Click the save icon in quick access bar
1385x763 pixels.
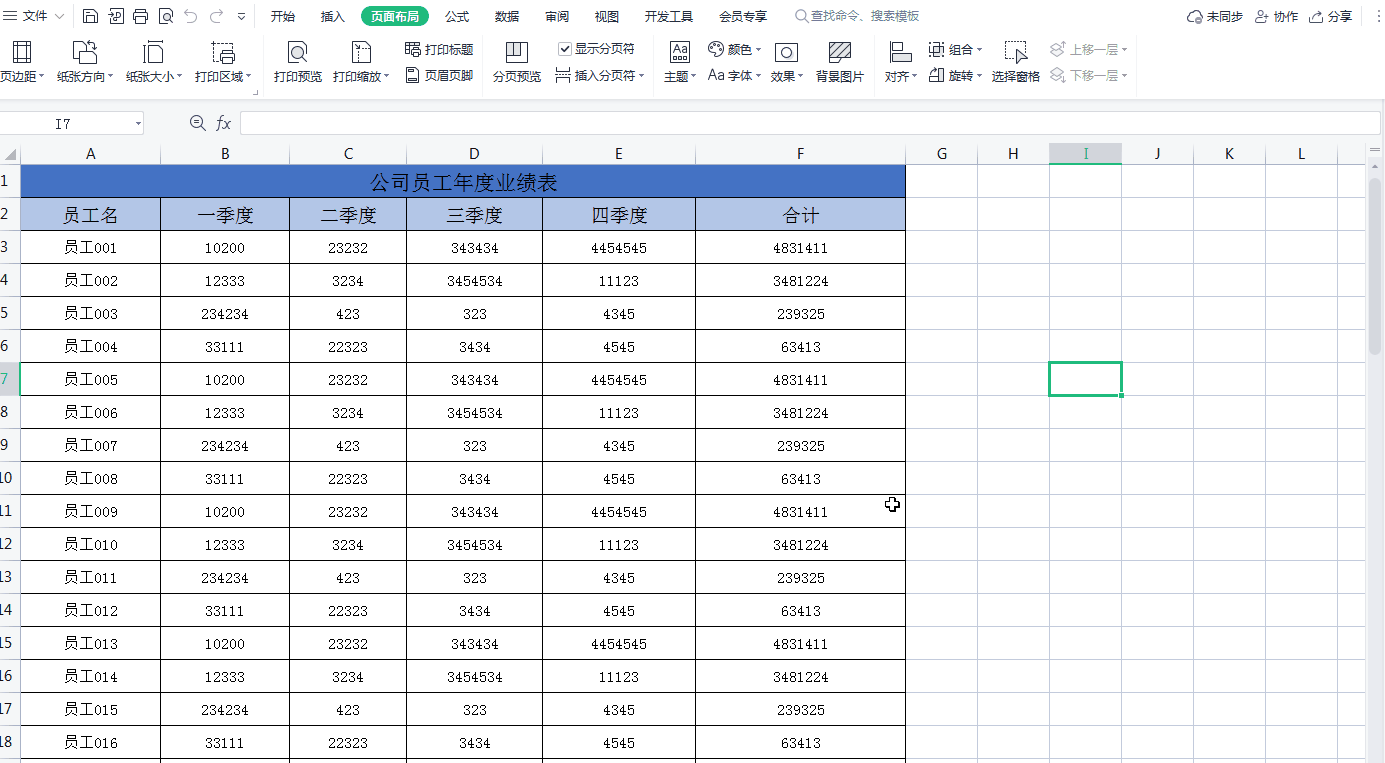coord(90,16)
